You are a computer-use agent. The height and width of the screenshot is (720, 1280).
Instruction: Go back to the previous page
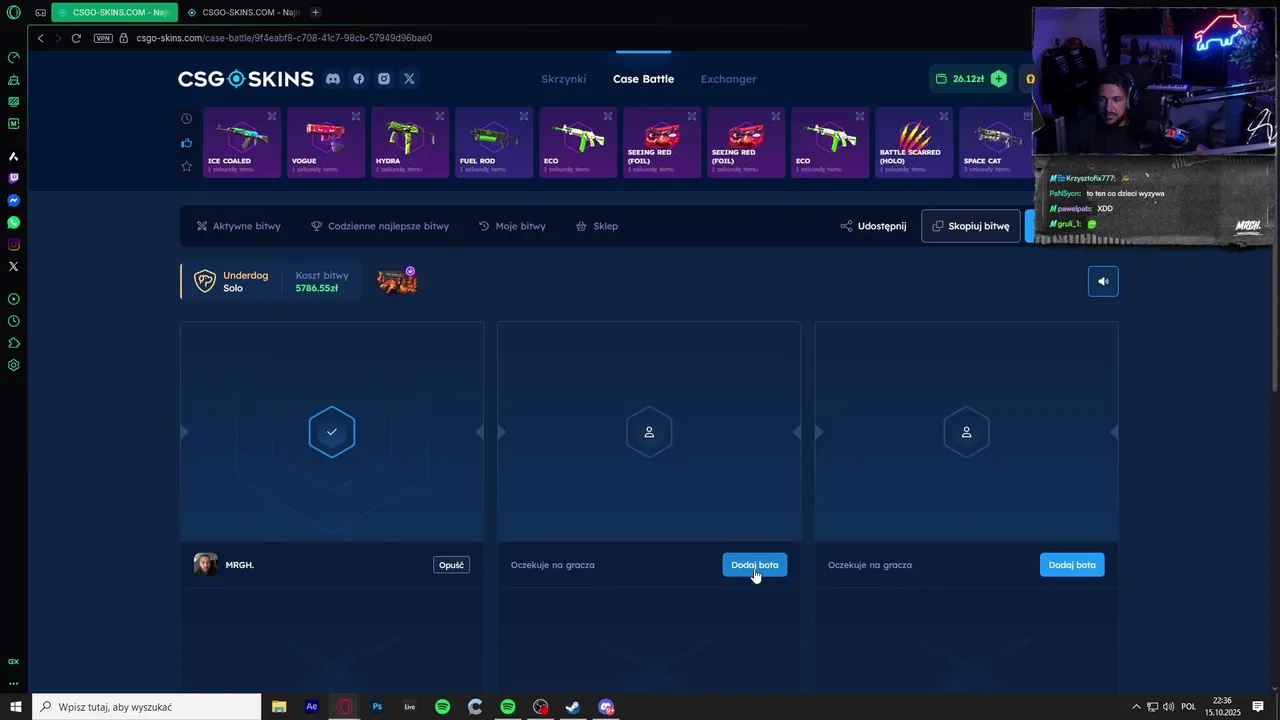41,38
